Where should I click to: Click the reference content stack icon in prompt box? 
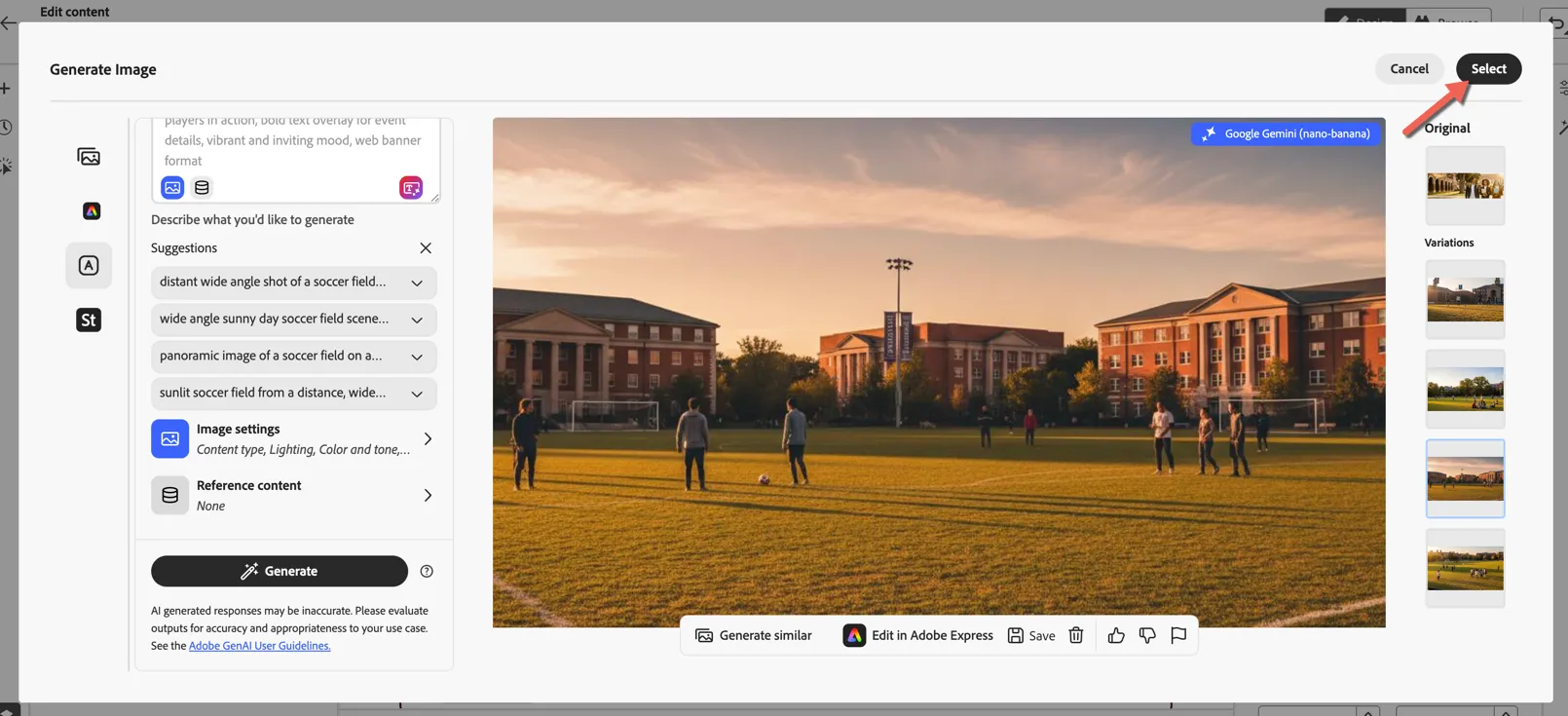[x=202, y=187]
